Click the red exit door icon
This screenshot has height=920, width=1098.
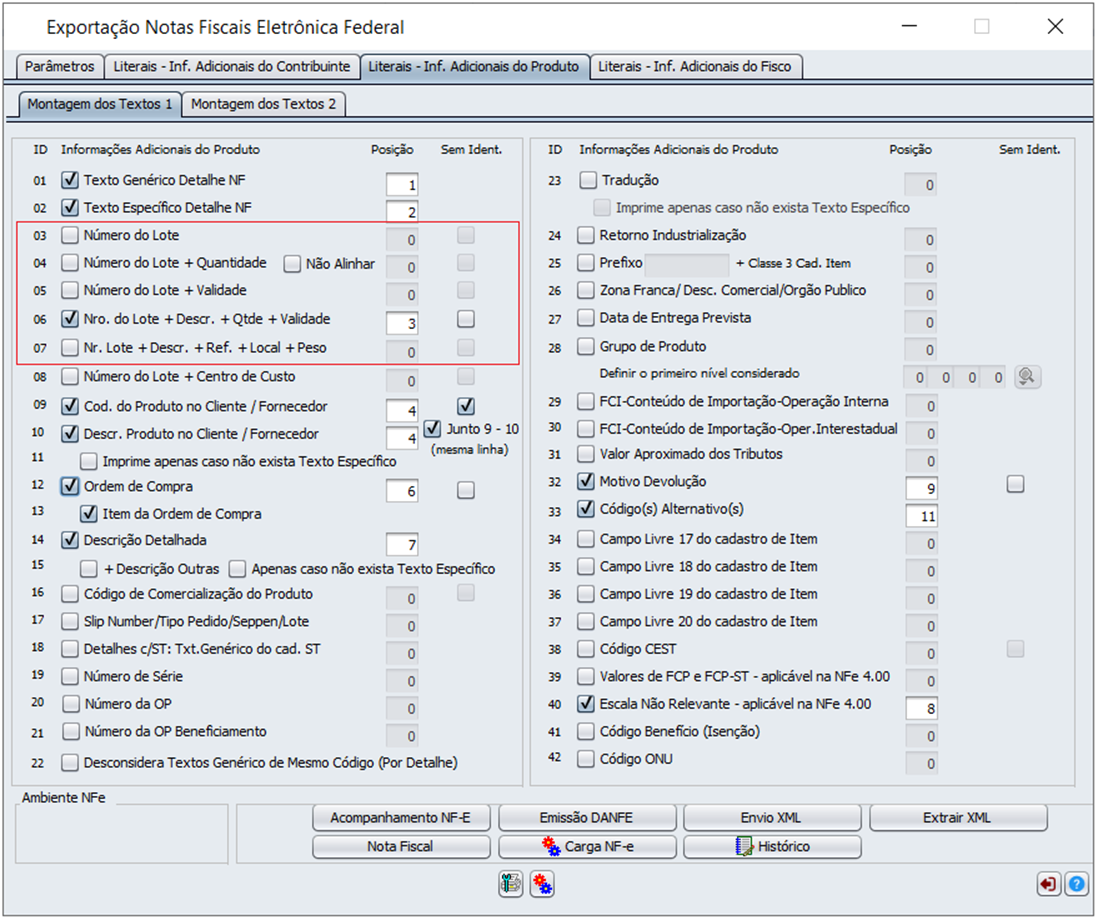pos(1049,884)
